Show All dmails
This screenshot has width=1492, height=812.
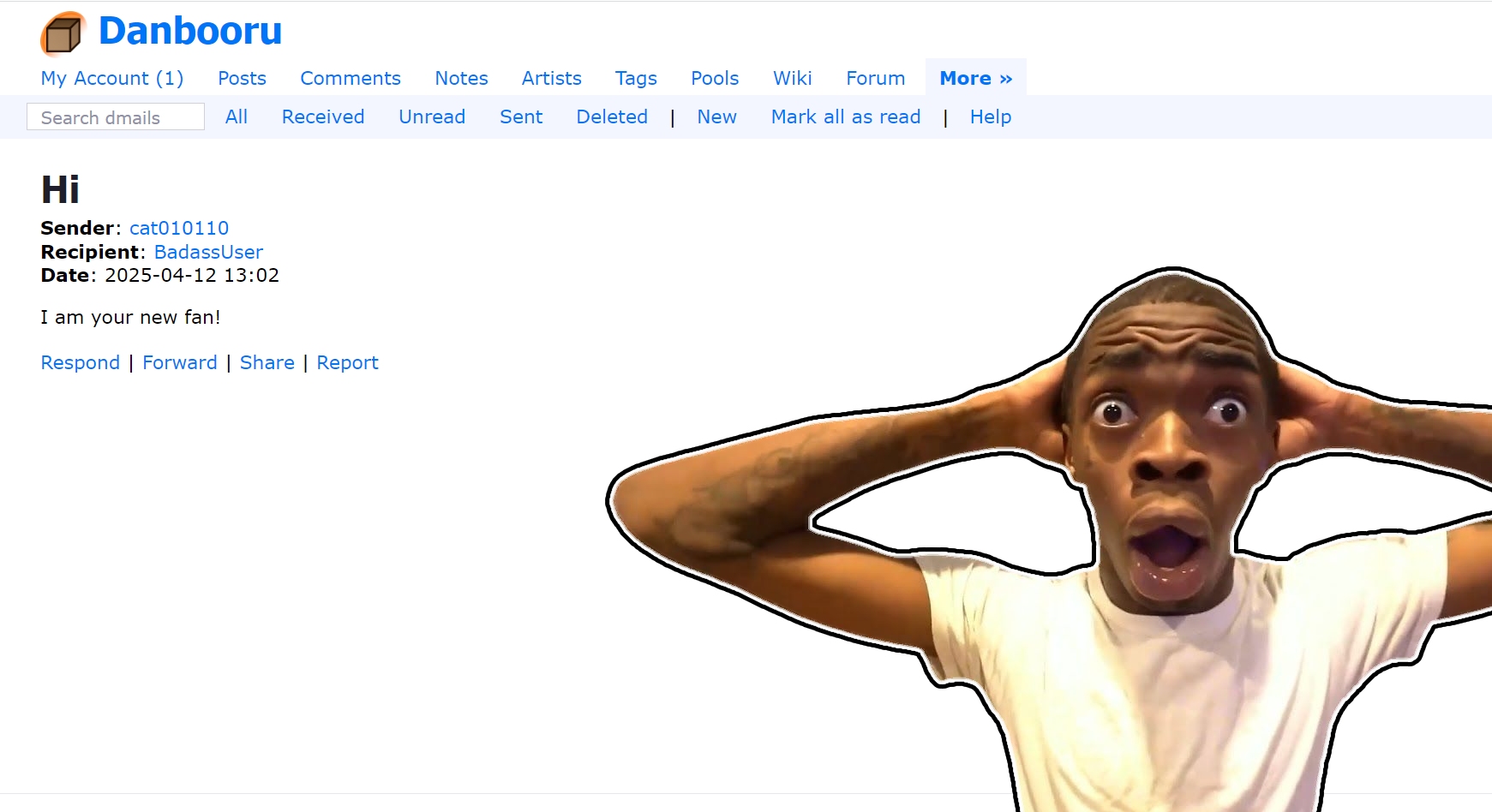(x=237, y=116)
